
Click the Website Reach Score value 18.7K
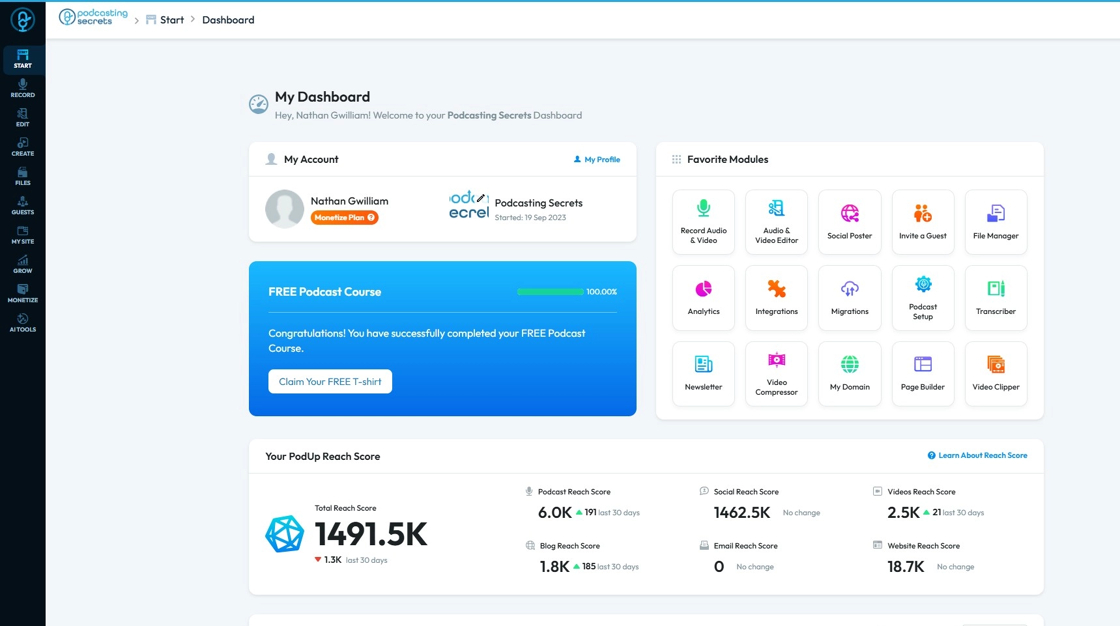[906, 567]
